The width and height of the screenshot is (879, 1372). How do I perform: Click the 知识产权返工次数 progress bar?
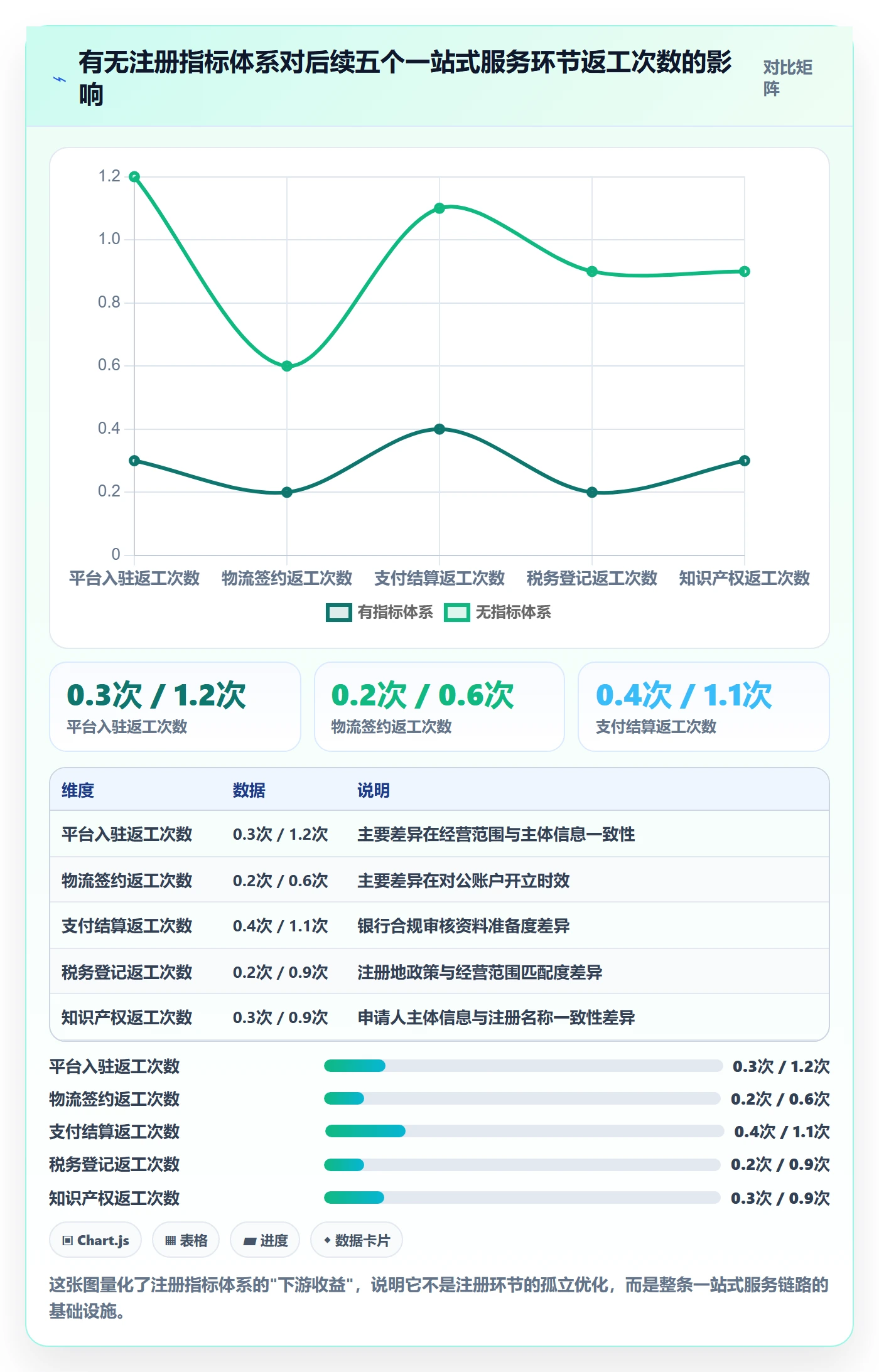coord(522,1198)
